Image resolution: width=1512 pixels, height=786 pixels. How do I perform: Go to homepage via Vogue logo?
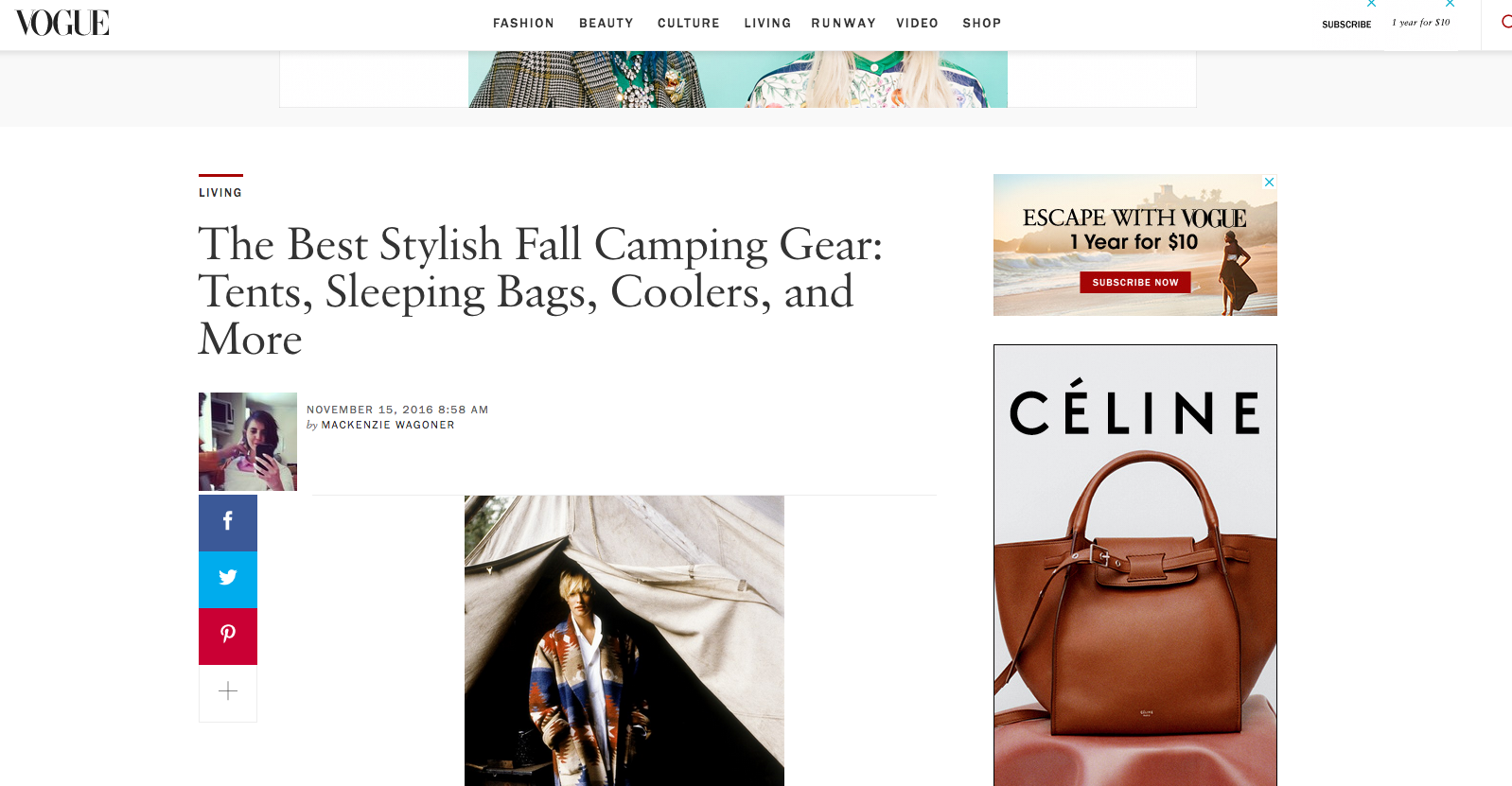point(62,23)
